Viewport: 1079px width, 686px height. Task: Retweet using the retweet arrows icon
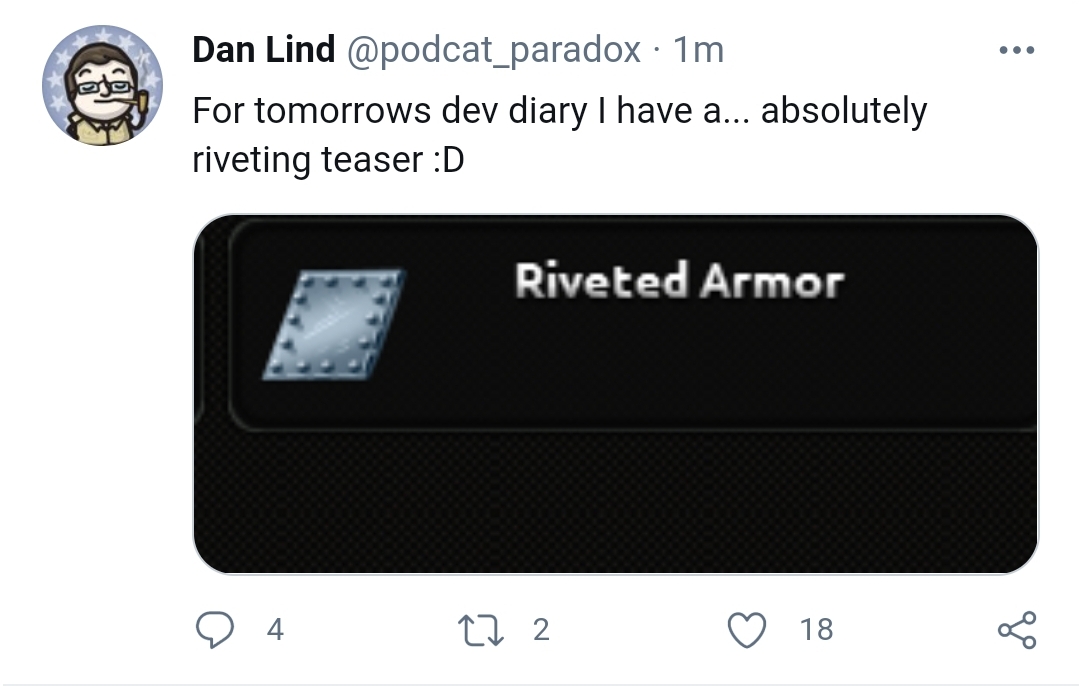tap(481, 630)
